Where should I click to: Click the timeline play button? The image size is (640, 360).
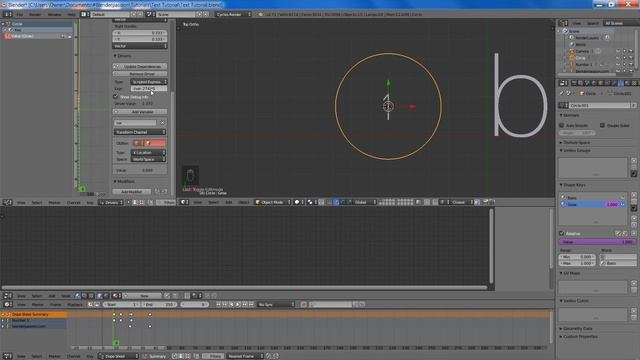[238, 304]
